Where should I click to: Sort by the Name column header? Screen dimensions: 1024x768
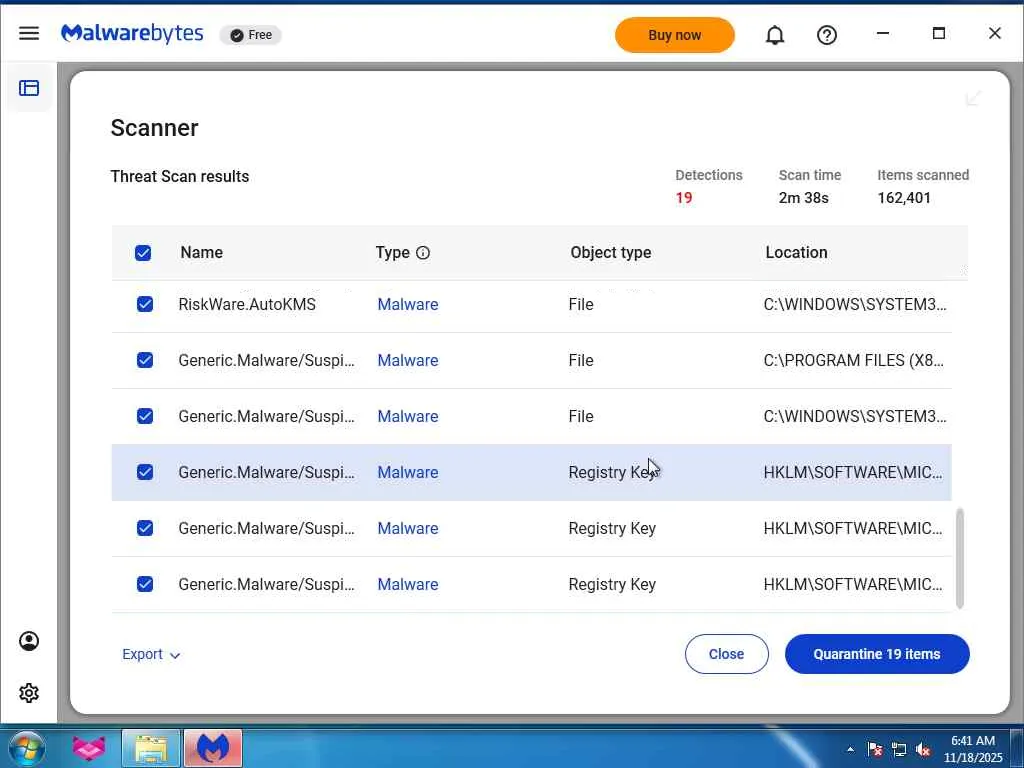click(x=202, y=253)
